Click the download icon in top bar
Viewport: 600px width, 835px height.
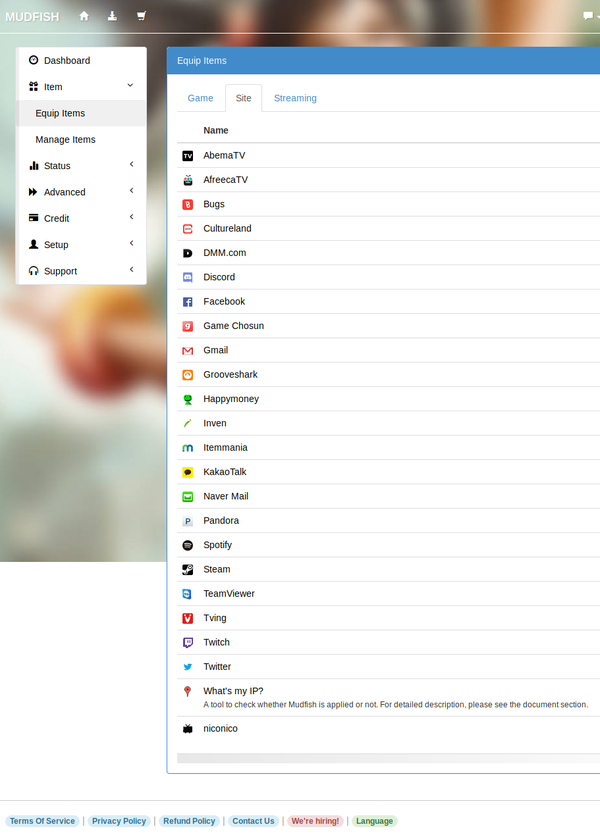[x=112, y=16]
